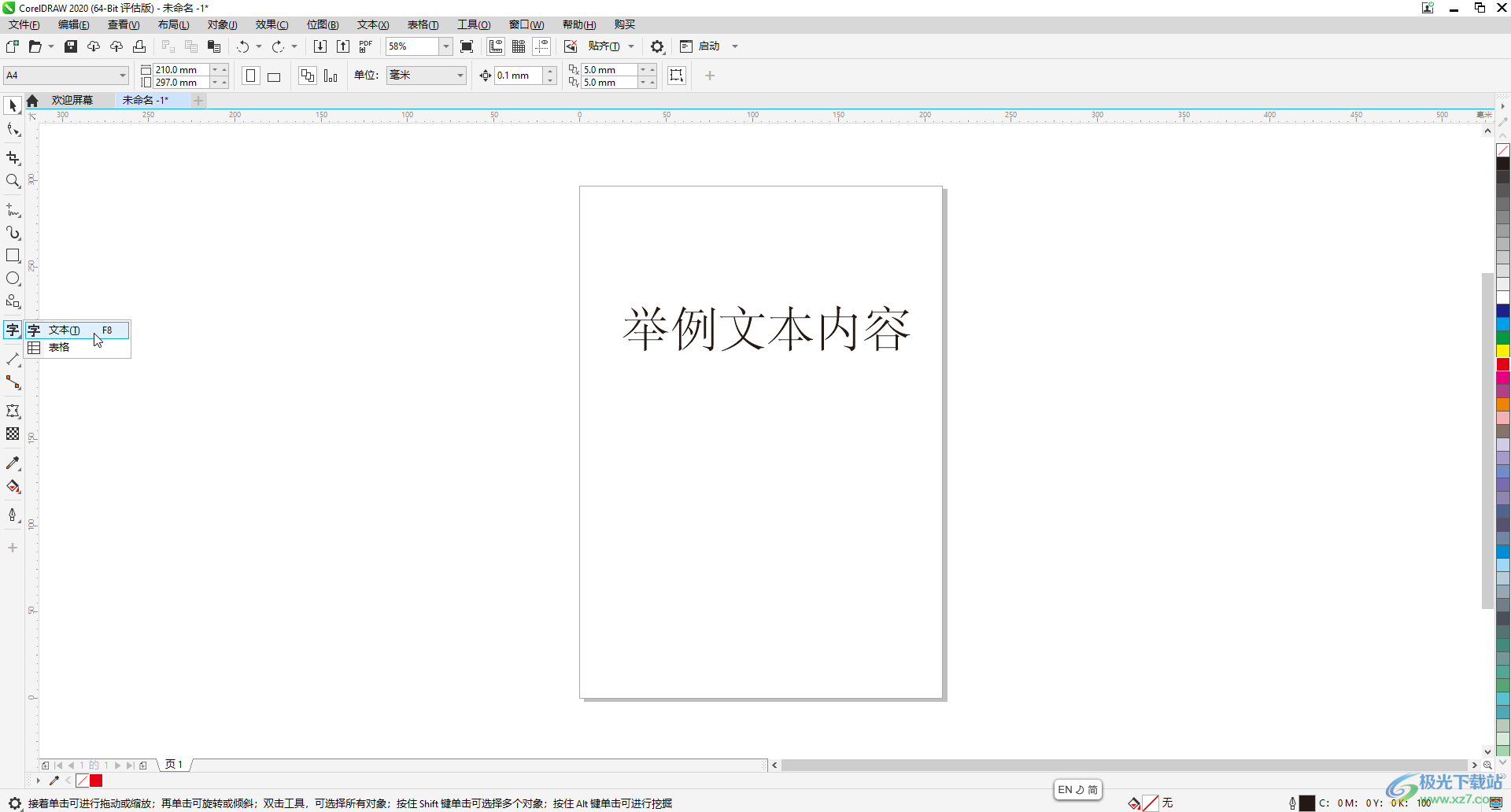The width and height of the screenshot is (1511, 812).
Task: Expand the 启动 launch dropdown
Action: pos(735,46)
